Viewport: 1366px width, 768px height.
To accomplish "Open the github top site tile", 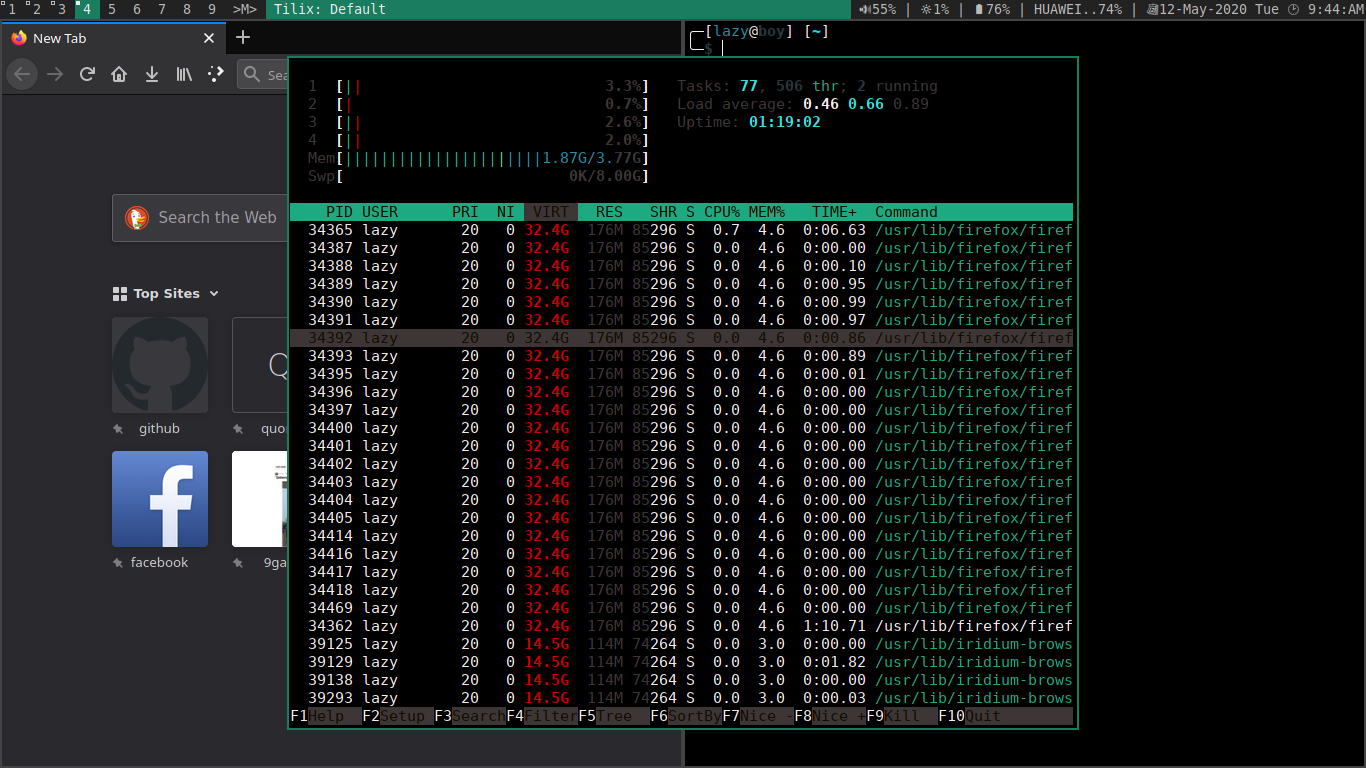I will 160,365.
